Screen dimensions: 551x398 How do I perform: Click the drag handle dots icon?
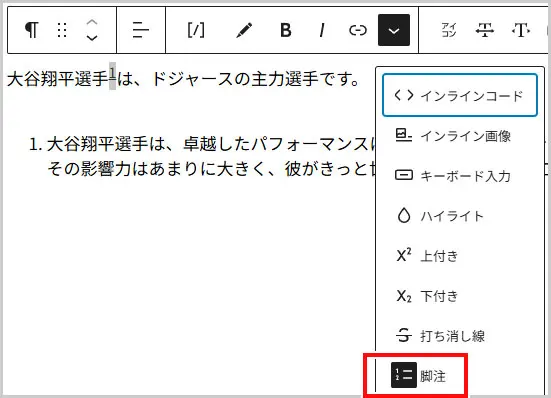click(62, 30)
